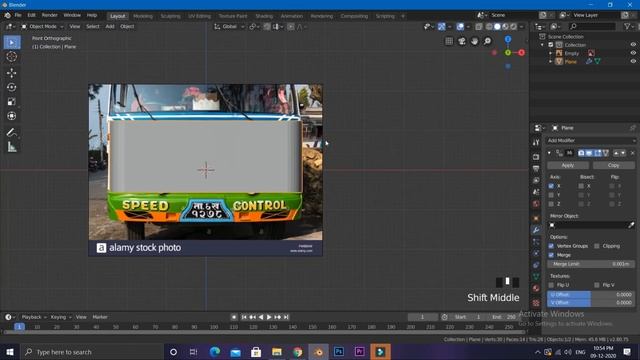The image size is (640, 360).
Task: Enable Flip U texture checkbox
Action: (551, 285)
